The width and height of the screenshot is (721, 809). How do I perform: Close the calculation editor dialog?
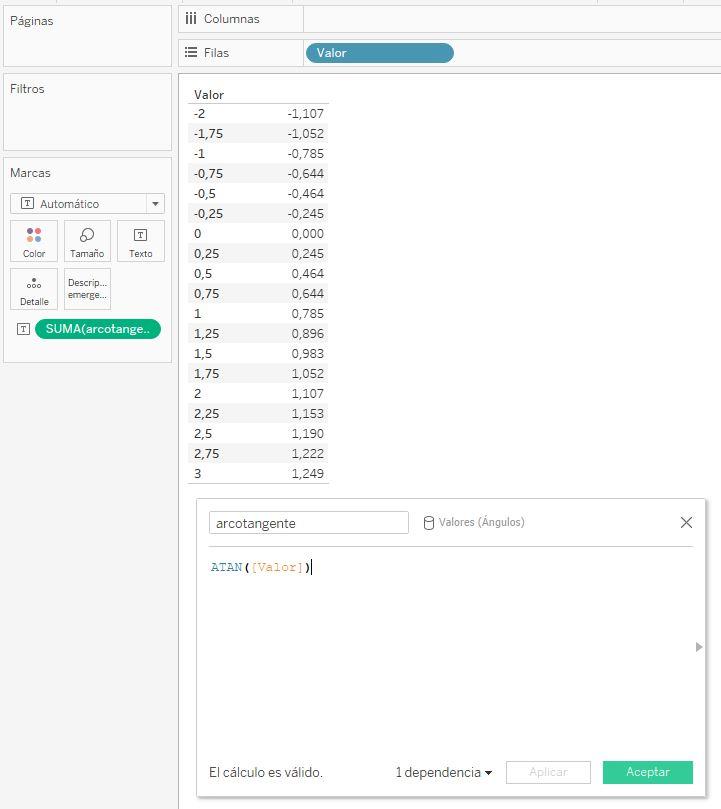point(686,522)
